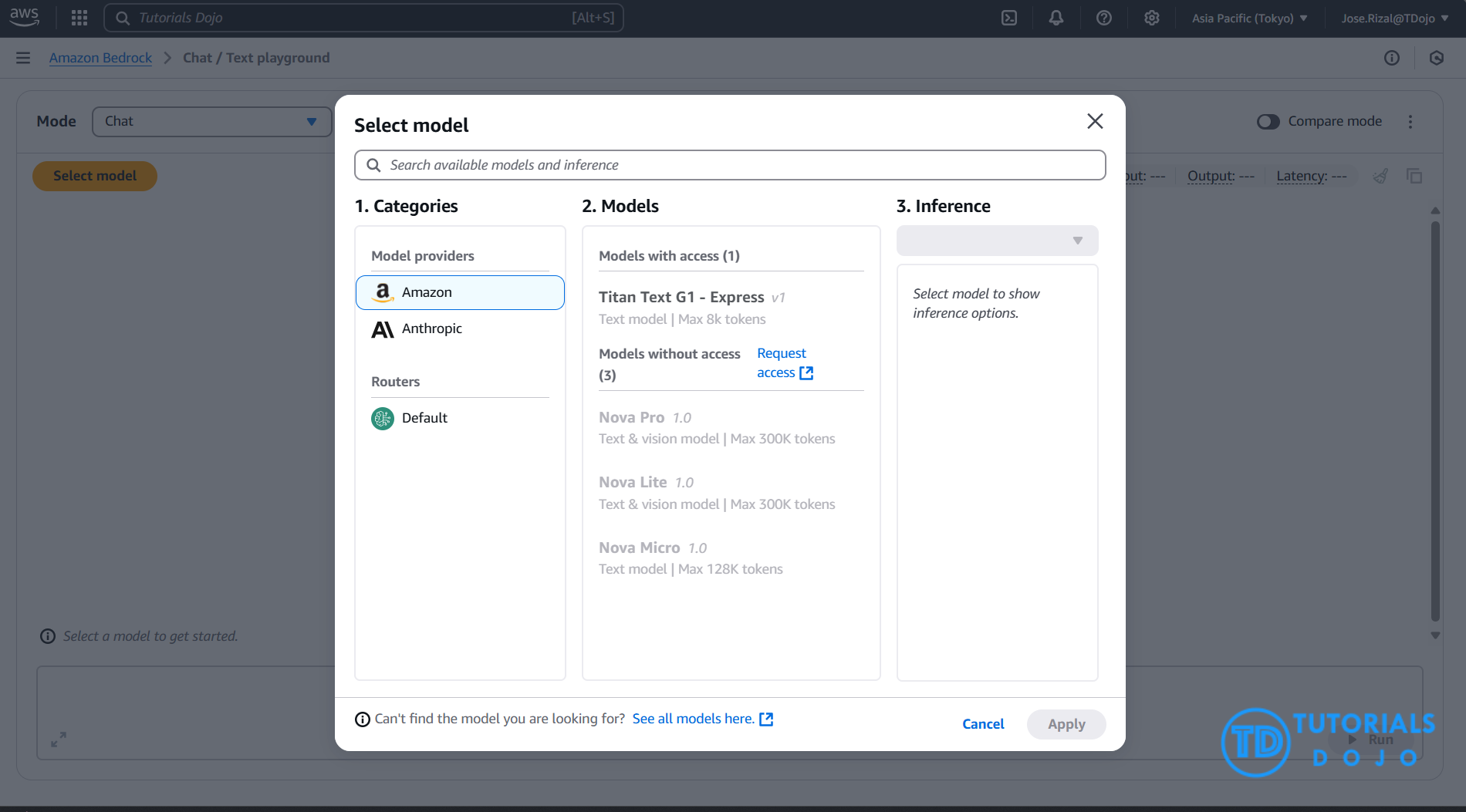Click the Tutorials Dojo top search bar
Viewport: 1466px width, 812px height.
(363, 18)
